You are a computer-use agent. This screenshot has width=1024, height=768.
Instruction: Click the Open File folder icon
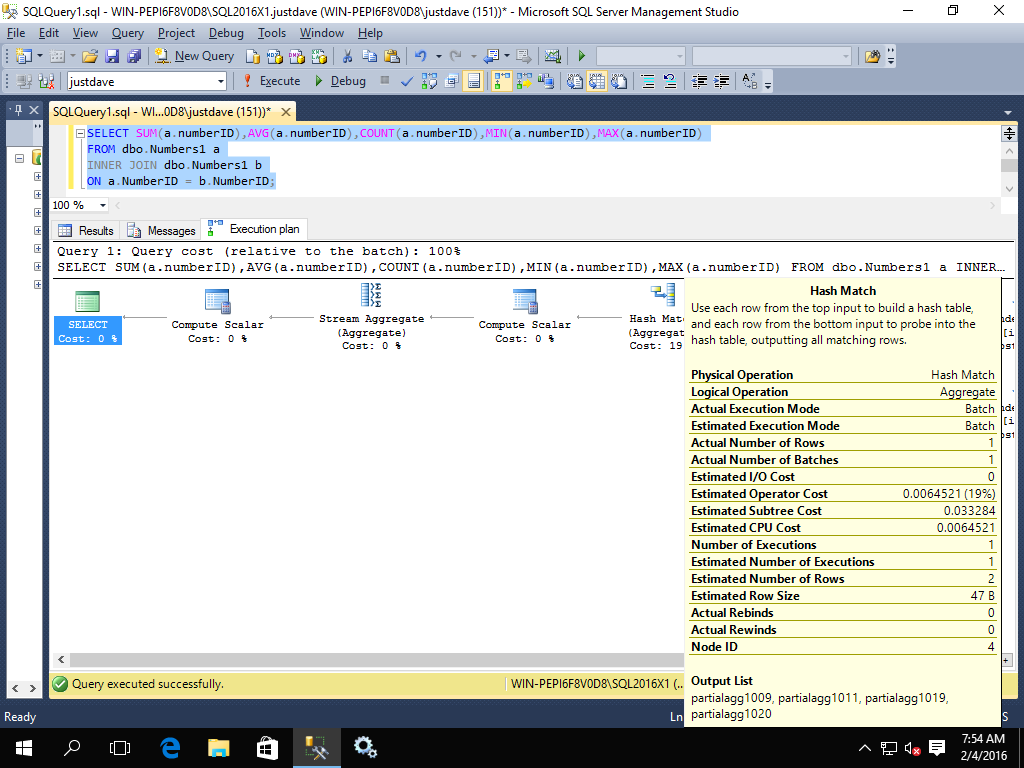click(90, 56)
